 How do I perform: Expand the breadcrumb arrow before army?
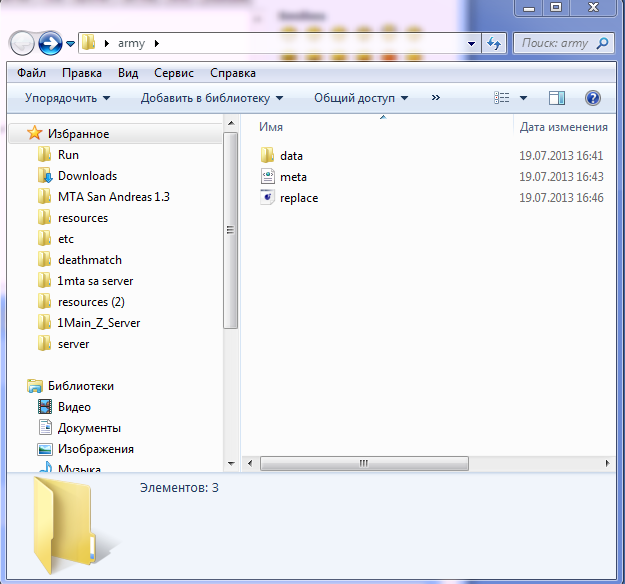pyautogui.click(x=106, y=43)
